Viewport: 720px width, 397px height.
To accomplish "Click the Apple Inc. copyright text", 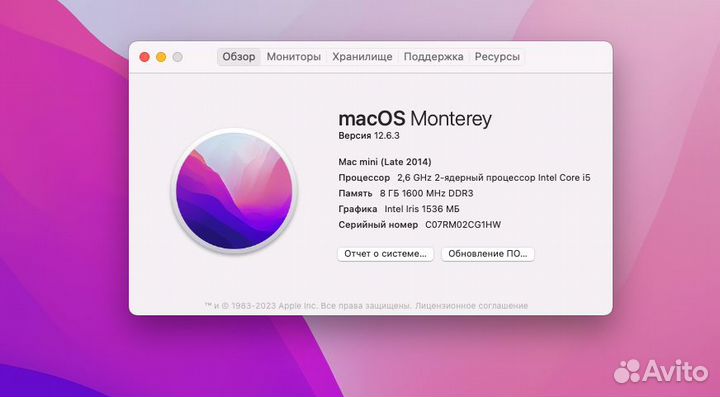I will (309, 306).
